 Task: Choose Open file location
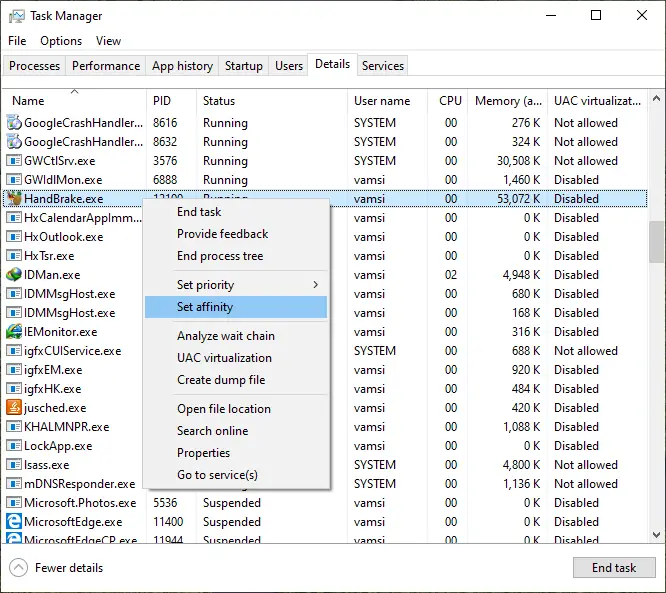point(236,409)
